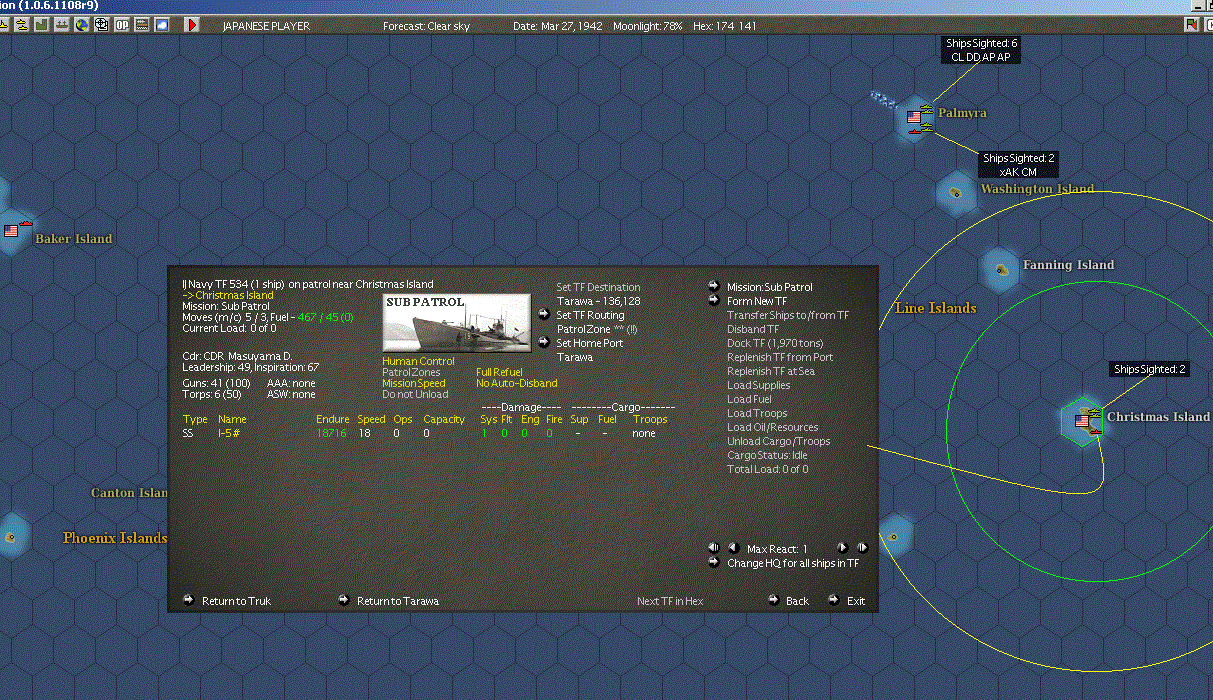Click arrow beside Set Home Port

[x=543, y=343]
